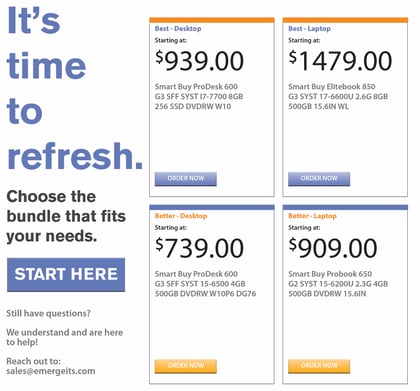Image resolution: width=420 pixels, height=391 pixels.
Task: Click the Elitebook 850 G3 description
Action: (x=338, y=97)
